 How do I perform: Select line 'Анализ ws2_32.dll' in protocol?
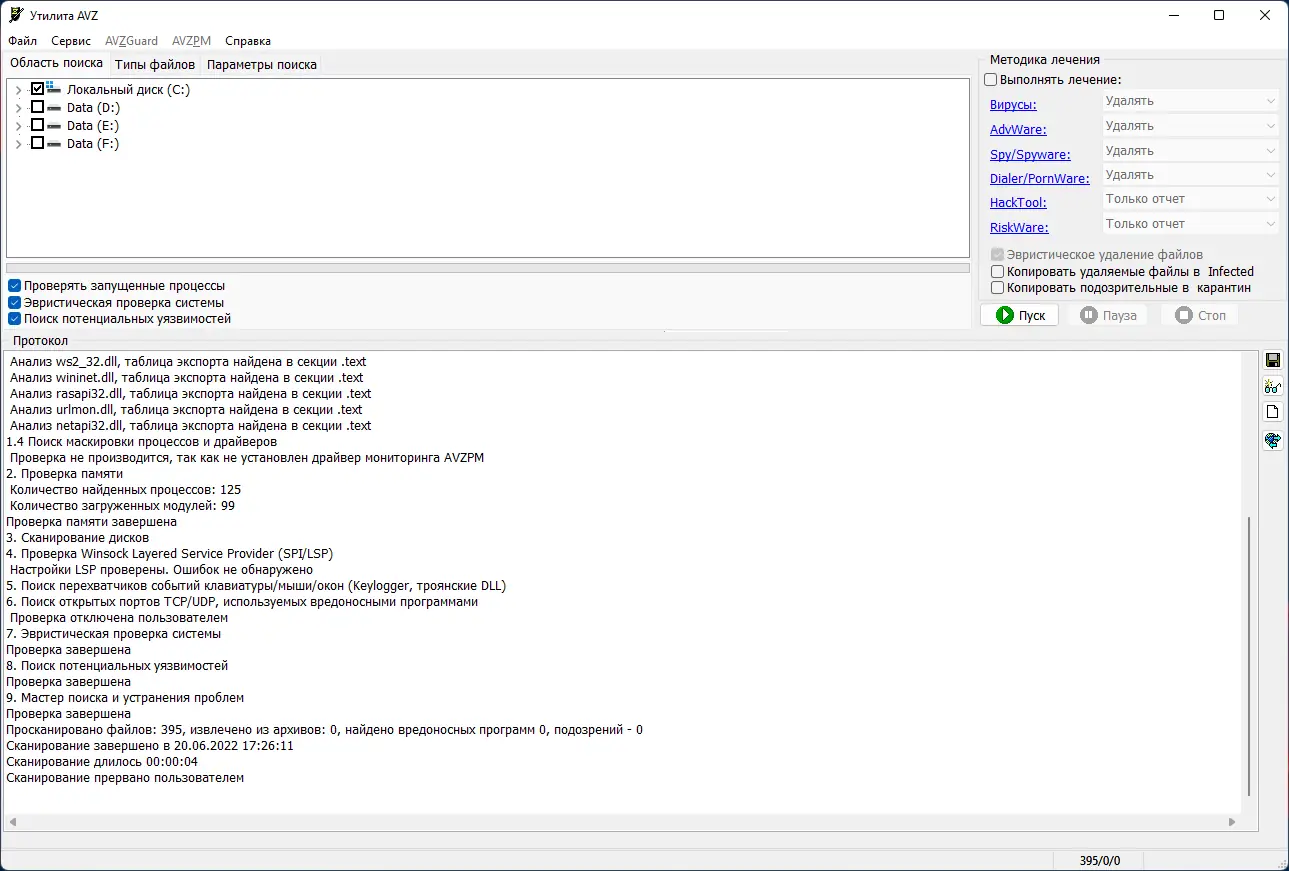click(x=189, y=361)
